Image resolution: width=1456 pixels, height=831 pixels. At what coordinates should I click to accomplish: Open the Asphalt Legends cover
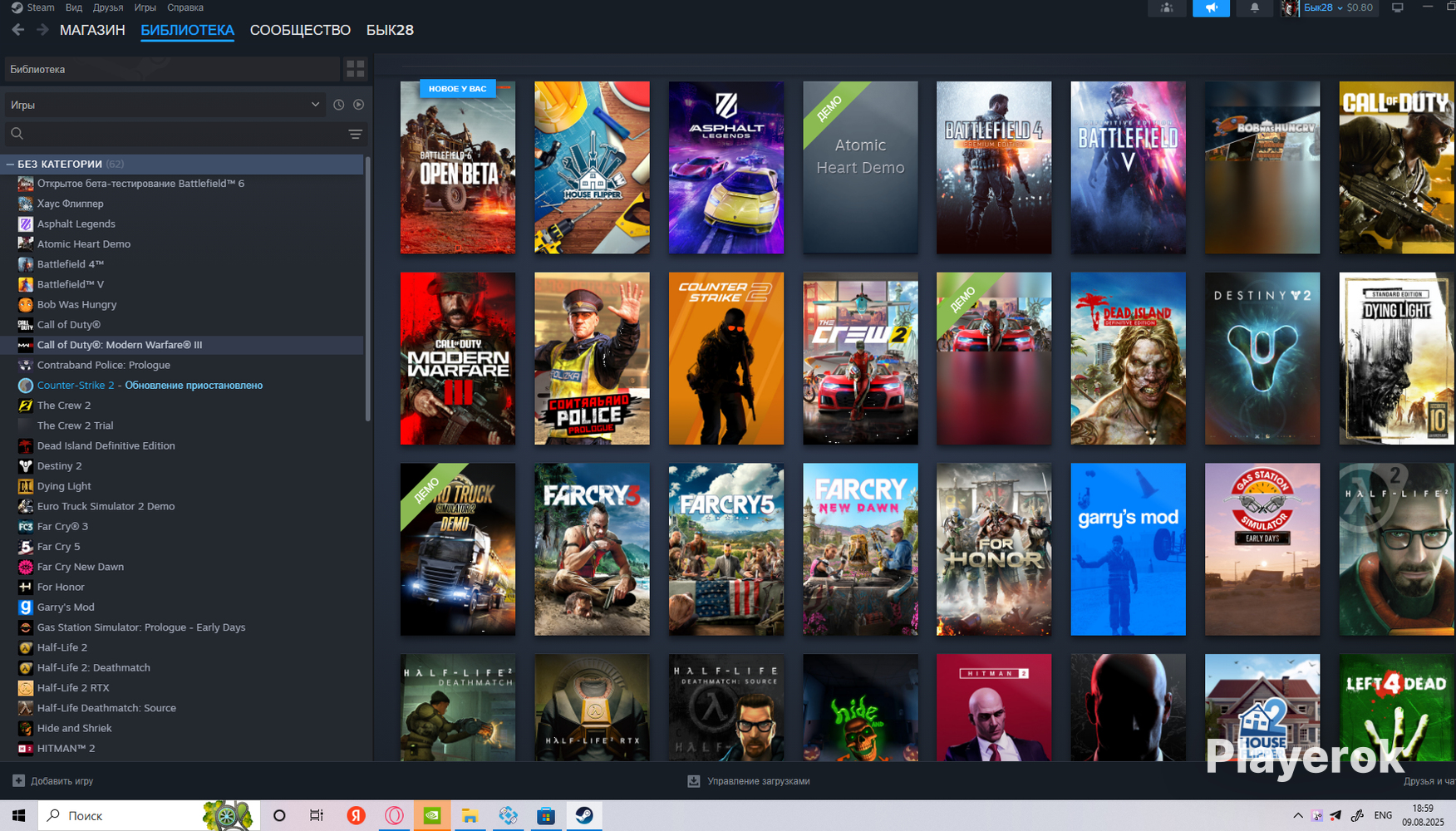coord(726,167)
